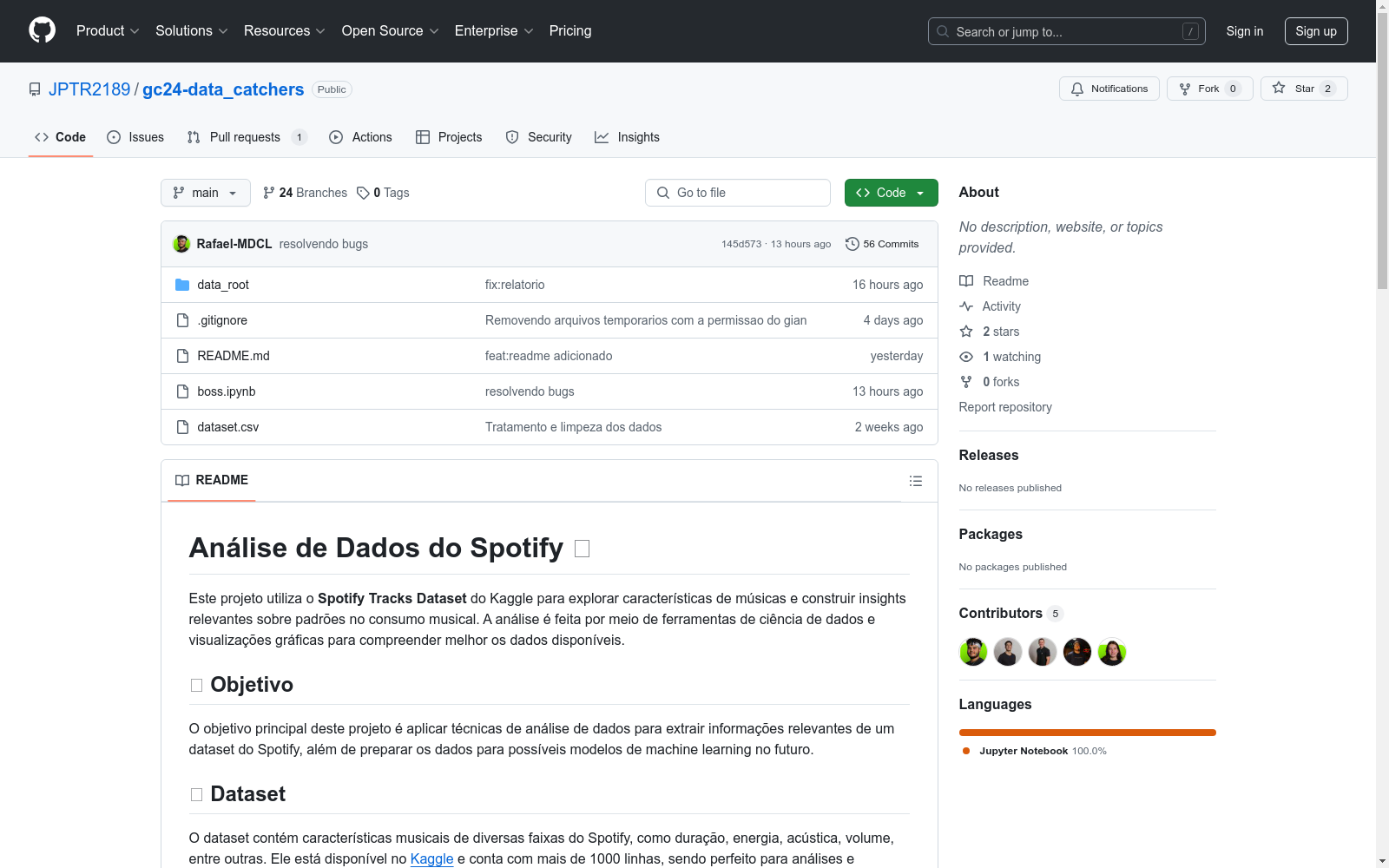Click the Go to file input
Screen dimensions: 1389x868
point(738,193)
